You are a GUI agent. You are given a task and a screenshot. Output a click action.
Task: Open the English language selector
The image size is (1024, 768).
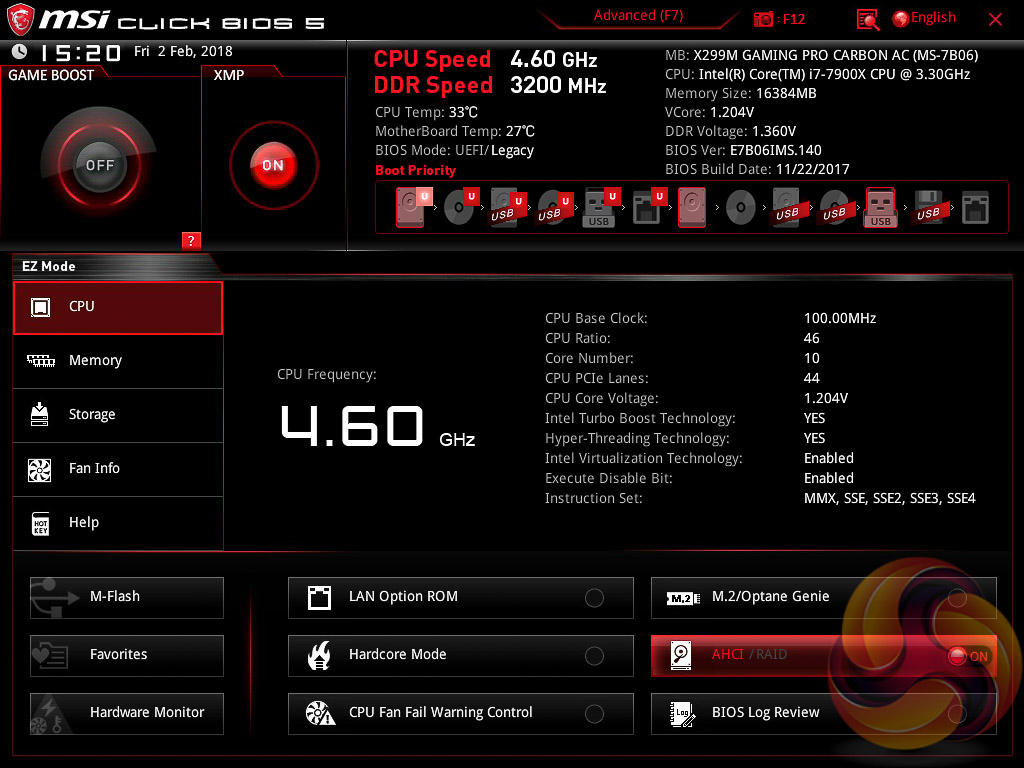pyautogui.click(x=924, y=18)
